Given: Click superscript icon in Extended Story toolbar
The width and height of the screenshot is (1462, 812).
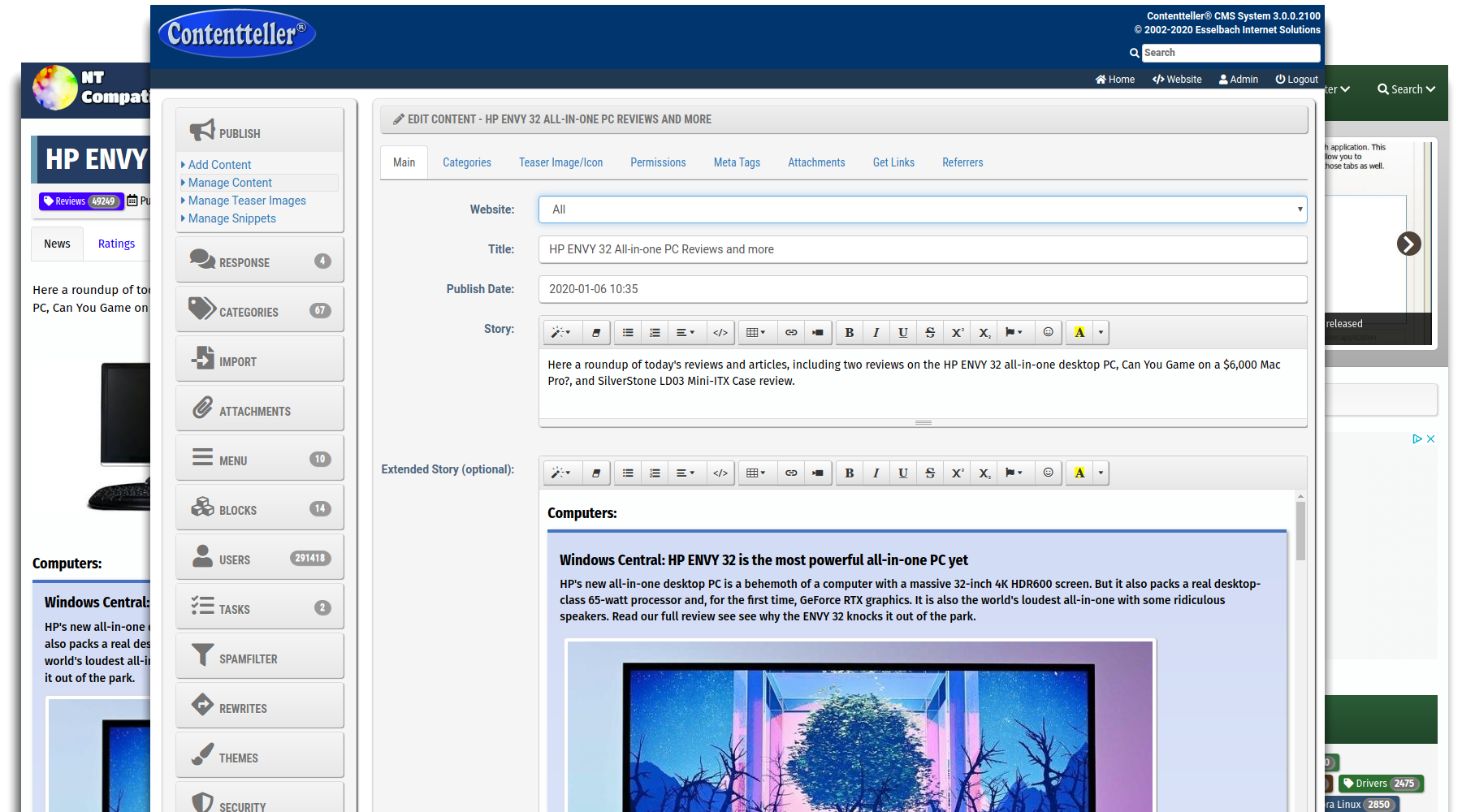Looking at the screenshot, I should [x=957, y=473].
